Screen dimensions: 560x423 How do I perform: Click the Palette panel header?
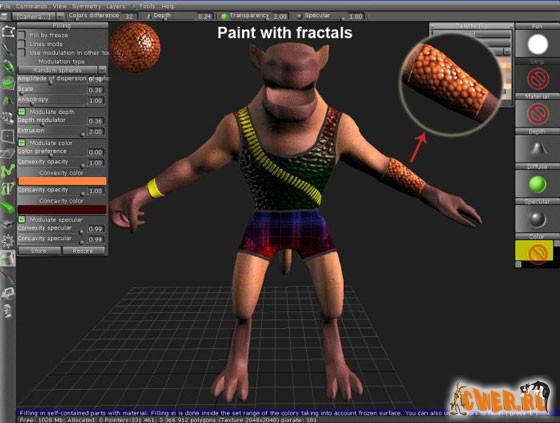tap(471, 26)
